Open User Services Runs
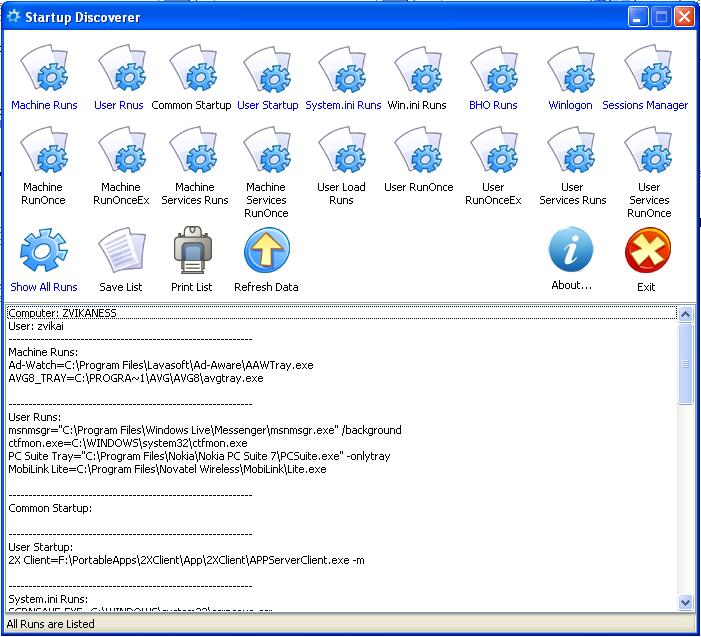This screenshot has height=637, width=701. click(x=571, y=150)
